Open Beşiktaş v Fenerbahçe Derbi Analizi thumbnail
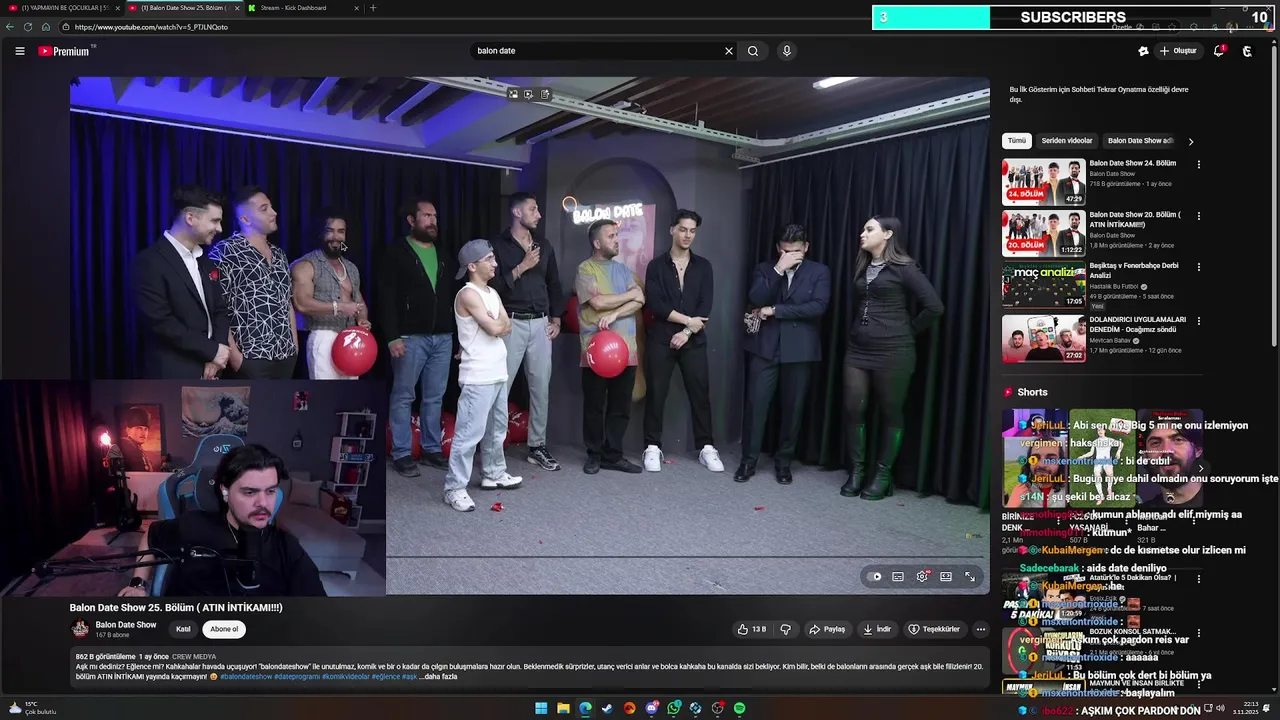The height and width of the screenshot is (720, 1280). pos(1044,286)
